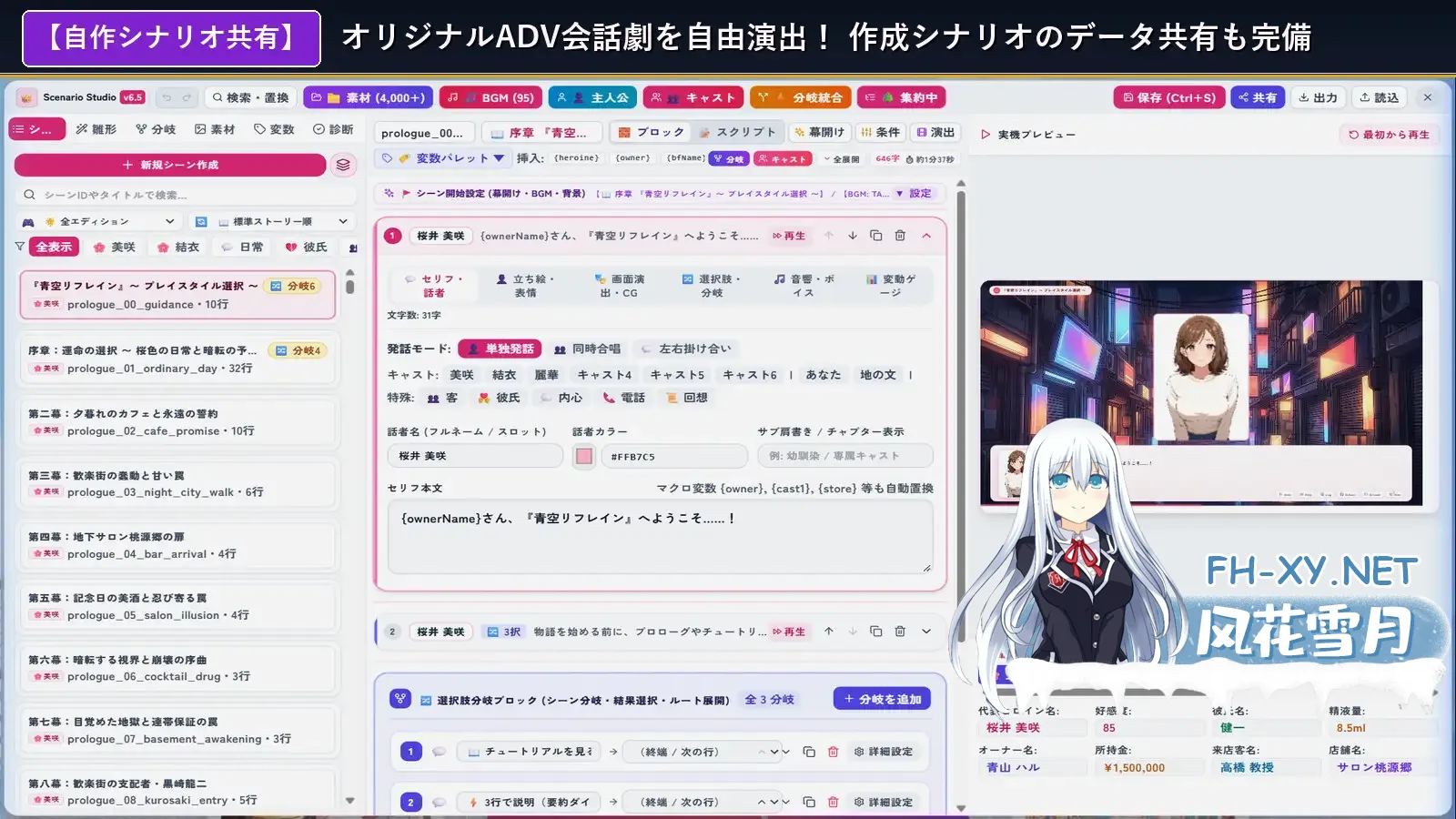
Task: Switch to the 雛形 tab
Action: [96, 130]
